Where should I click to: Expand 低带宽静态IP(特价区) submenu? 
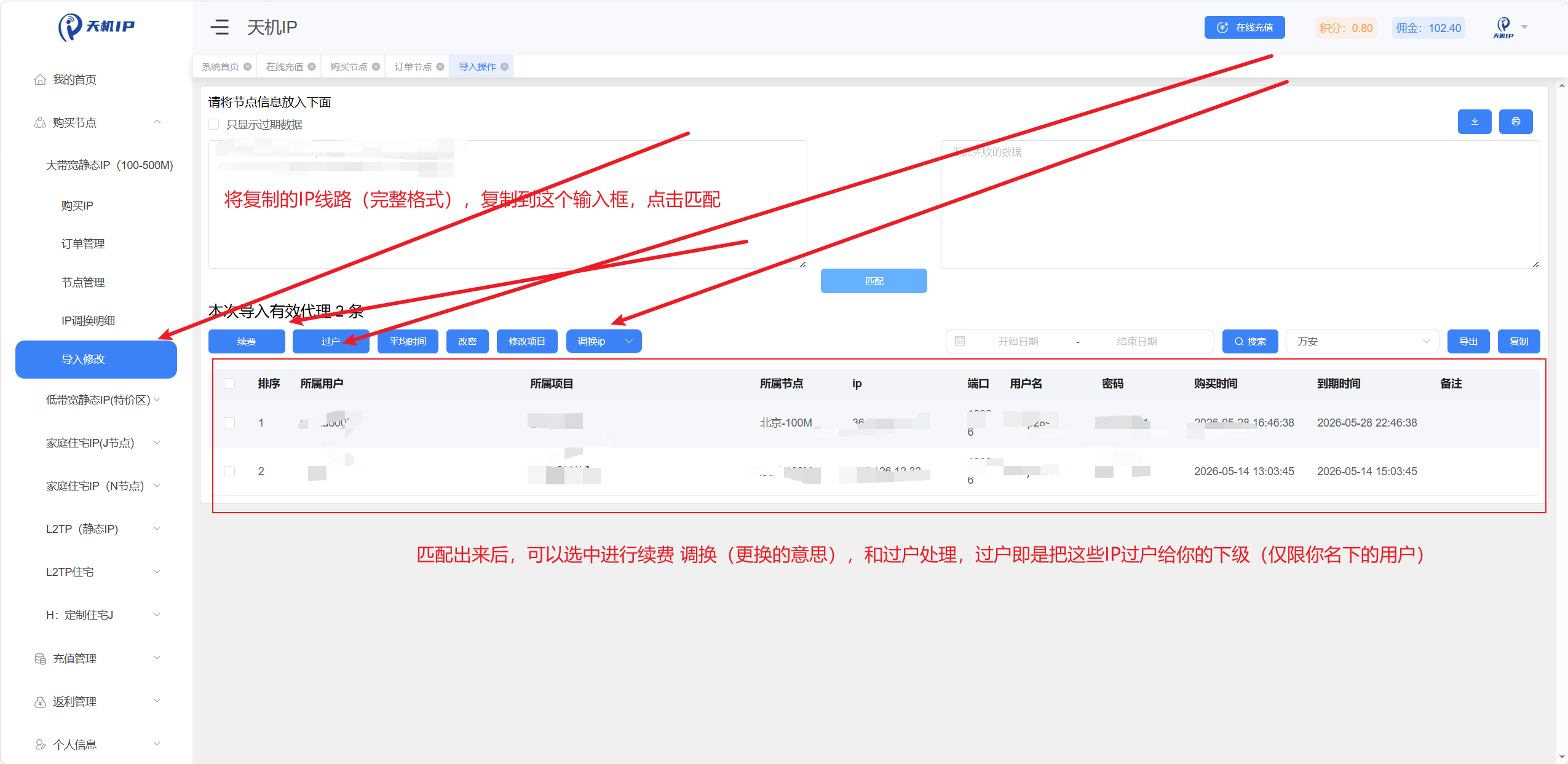pos(157,400)
